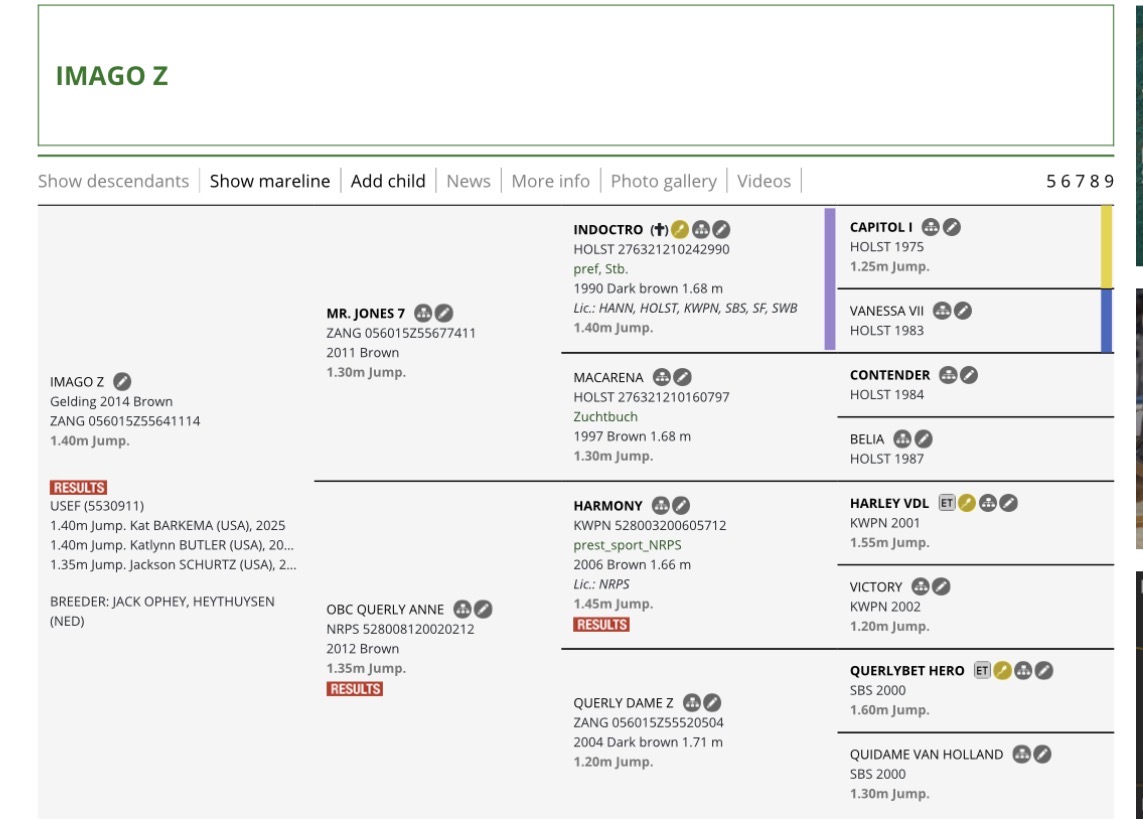Select the Add child menu item
Viewport: 1143px width, 819px height.
coord(388,181)
